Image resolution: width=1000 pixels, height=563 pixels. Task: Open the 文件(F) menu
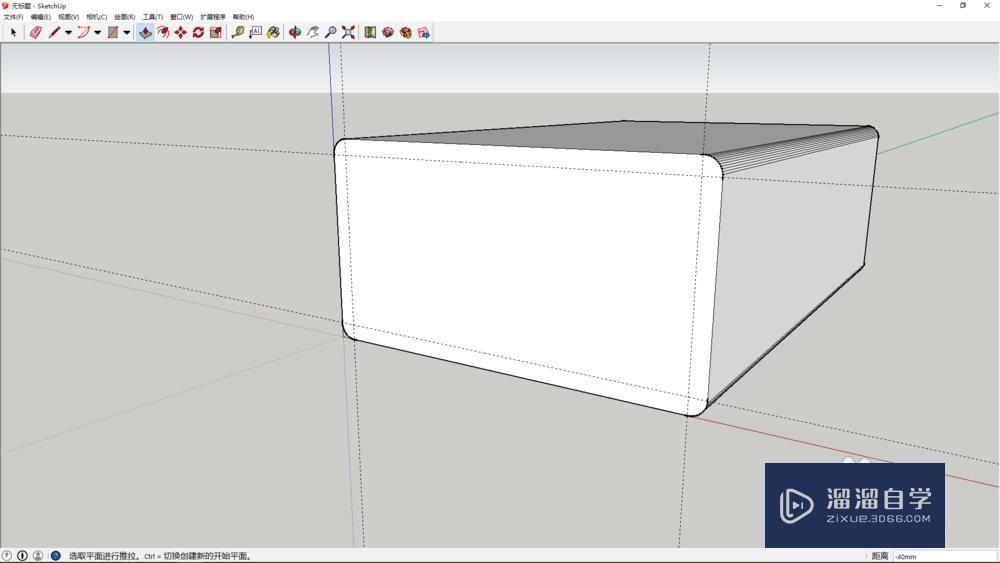tap(13, 17)
